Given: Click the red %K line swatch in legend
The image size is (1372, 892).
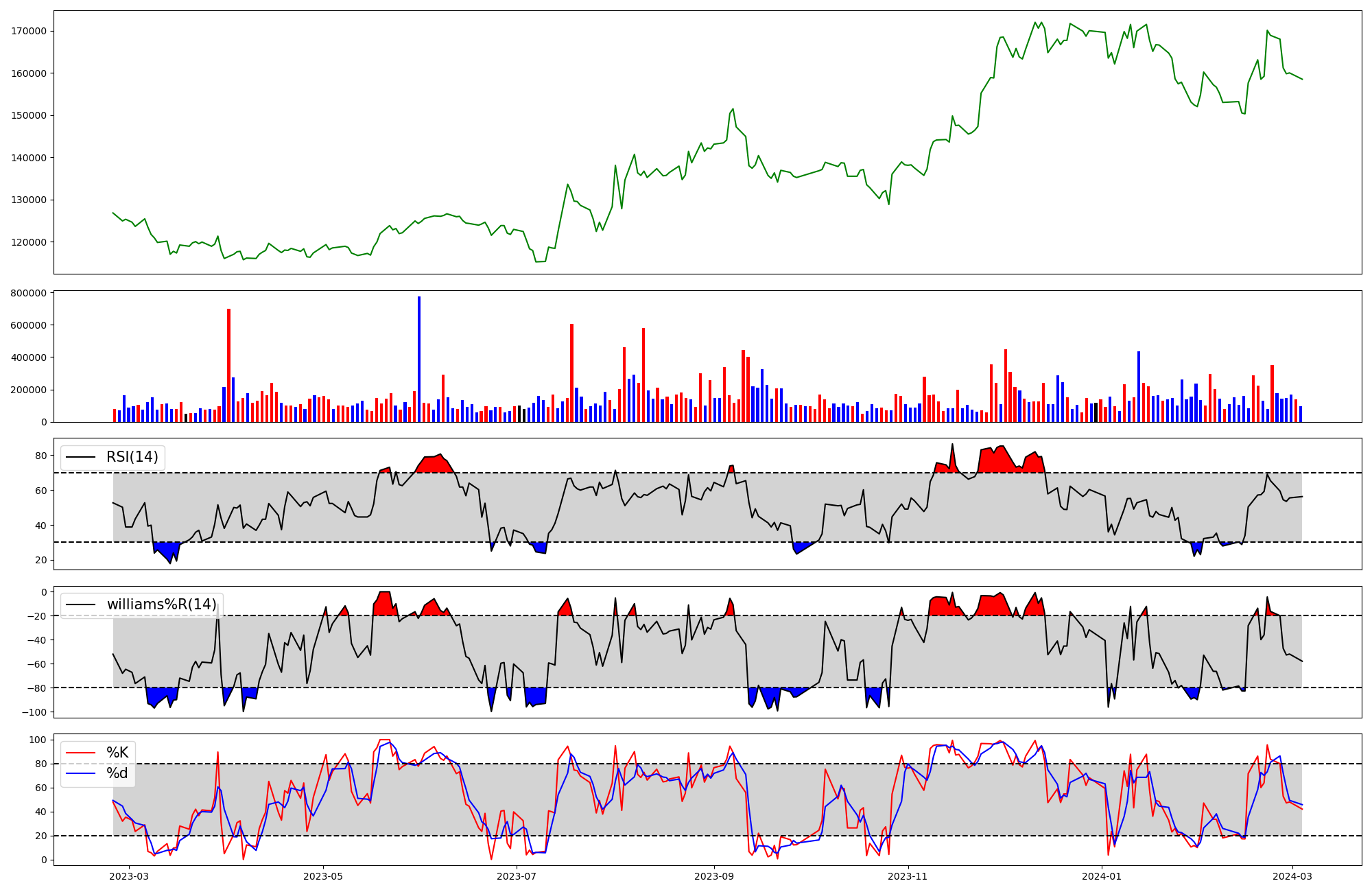Looking at the screenshot, I should click(80, 753).
